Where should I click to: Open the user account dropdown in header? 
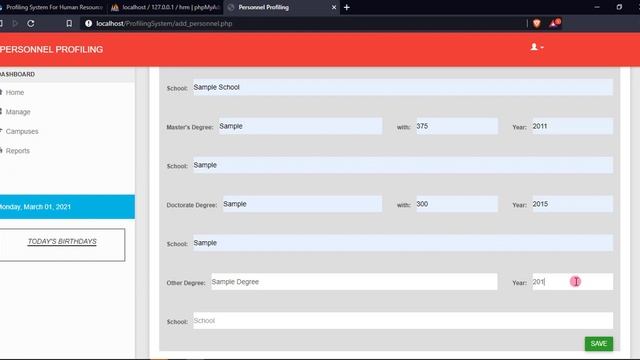[537, 47]
